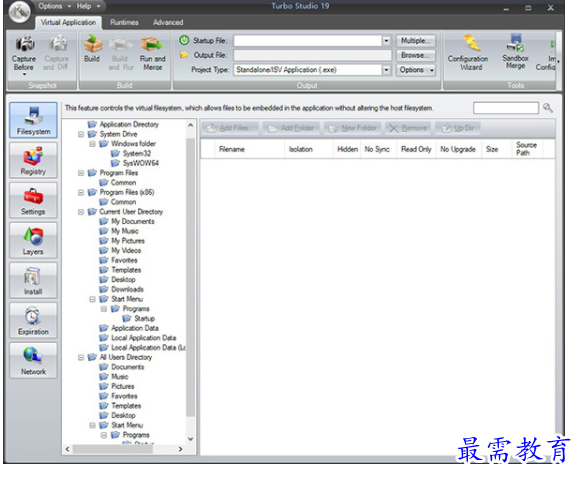579x481 pixels.
Task: Open the Registry panel
Action: pyautogui.click(x=33, y=161)
